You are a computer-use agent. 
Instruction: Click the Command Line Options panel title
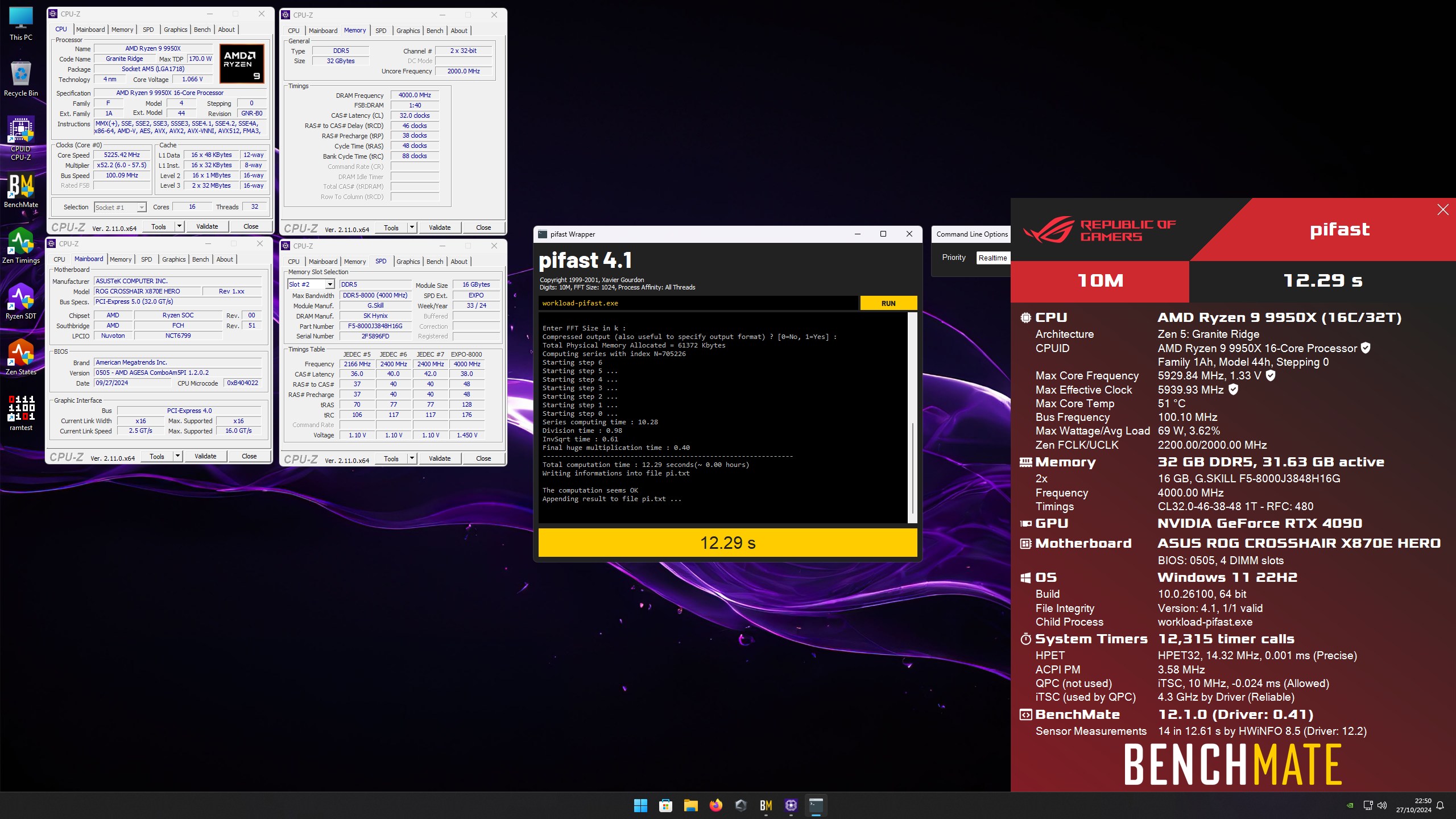[x=972, y=234]
